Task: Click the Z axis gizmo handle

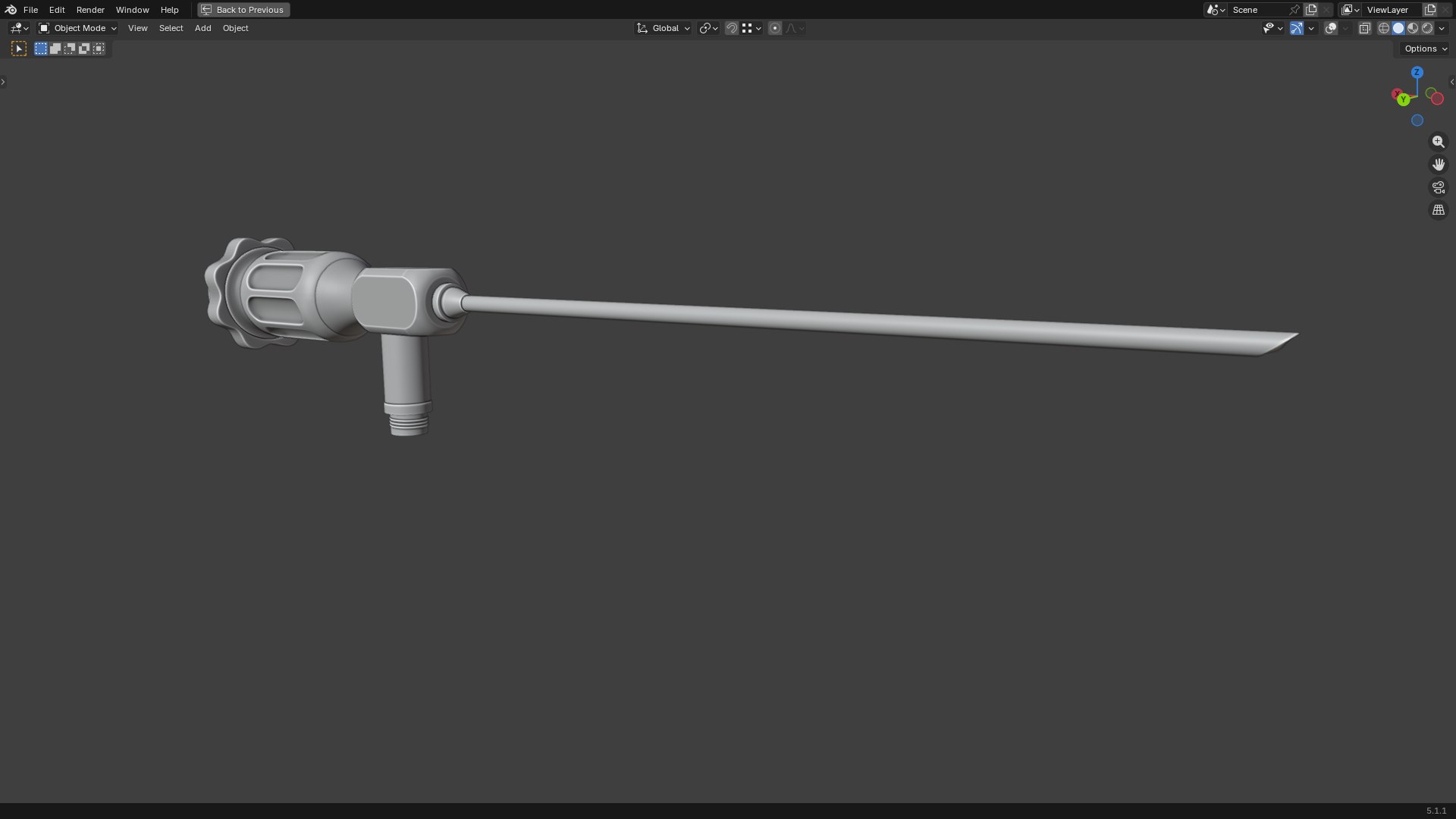Action: (x=1417, y=72)
